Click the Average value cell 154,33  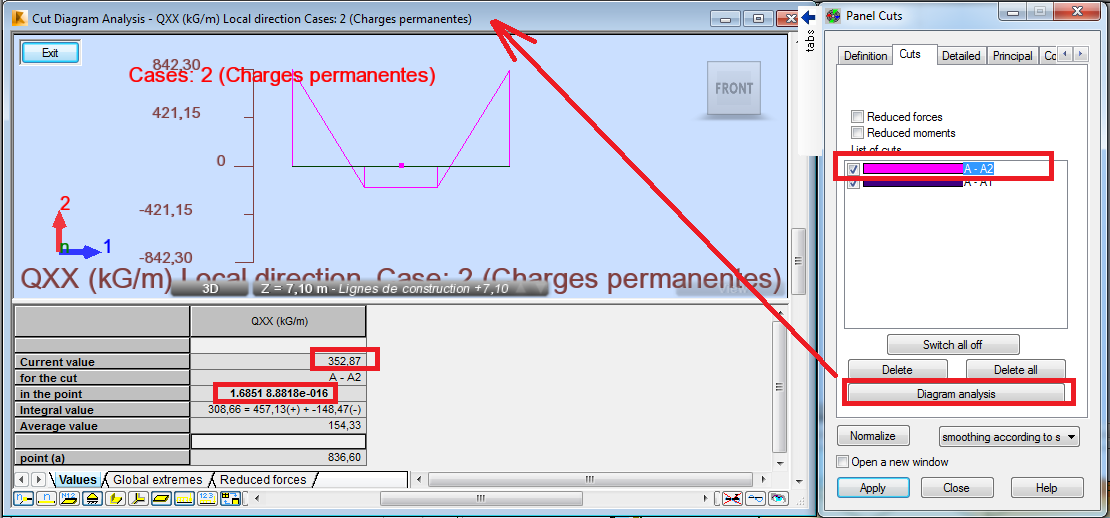coord(278,426)
